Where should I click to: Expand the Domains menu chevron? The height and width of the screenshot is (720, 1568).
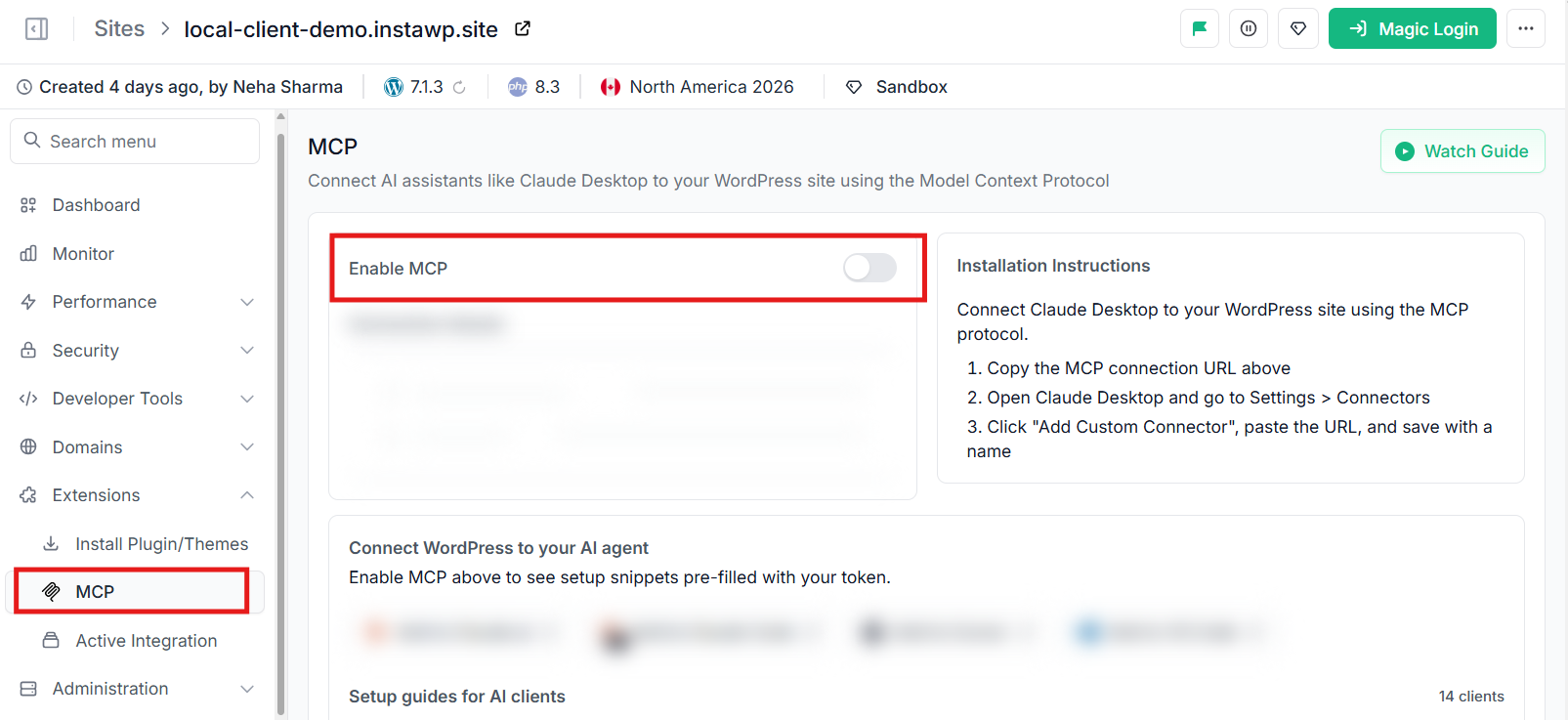pos(247,447)
